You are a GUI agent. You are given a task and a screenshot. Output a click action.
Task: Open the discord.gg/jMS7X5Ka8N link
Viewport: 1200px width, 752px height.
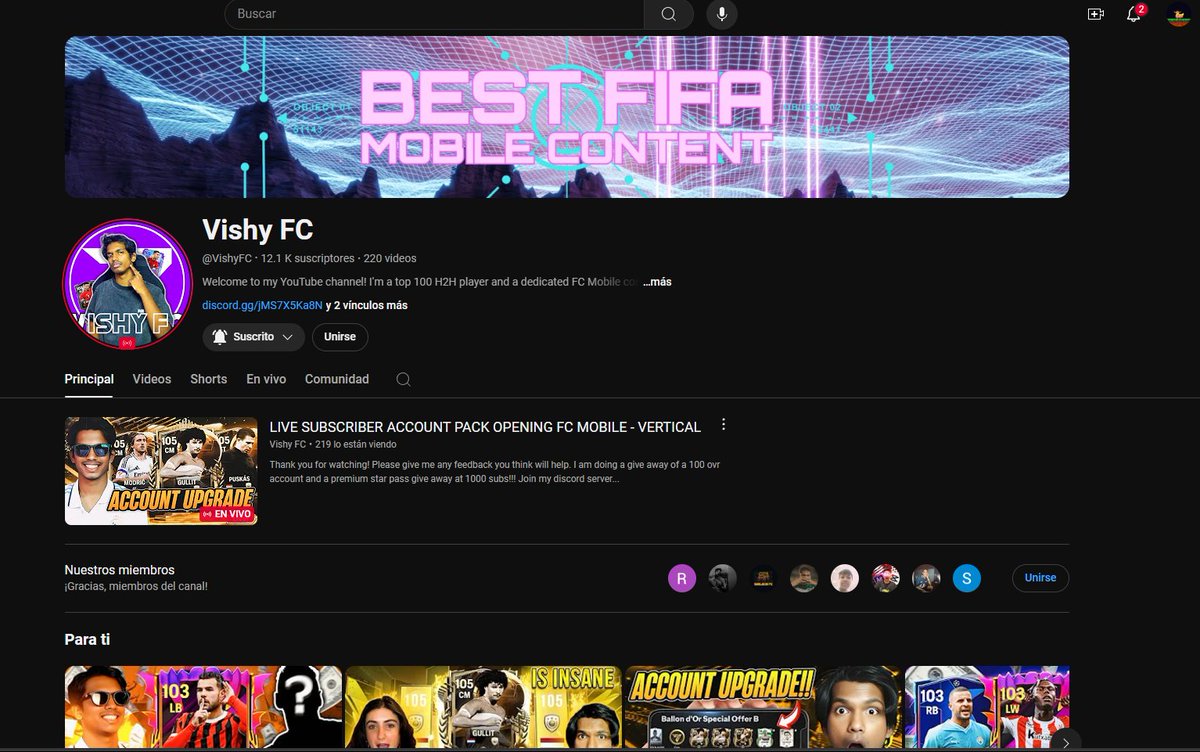[x=262, y=305]
